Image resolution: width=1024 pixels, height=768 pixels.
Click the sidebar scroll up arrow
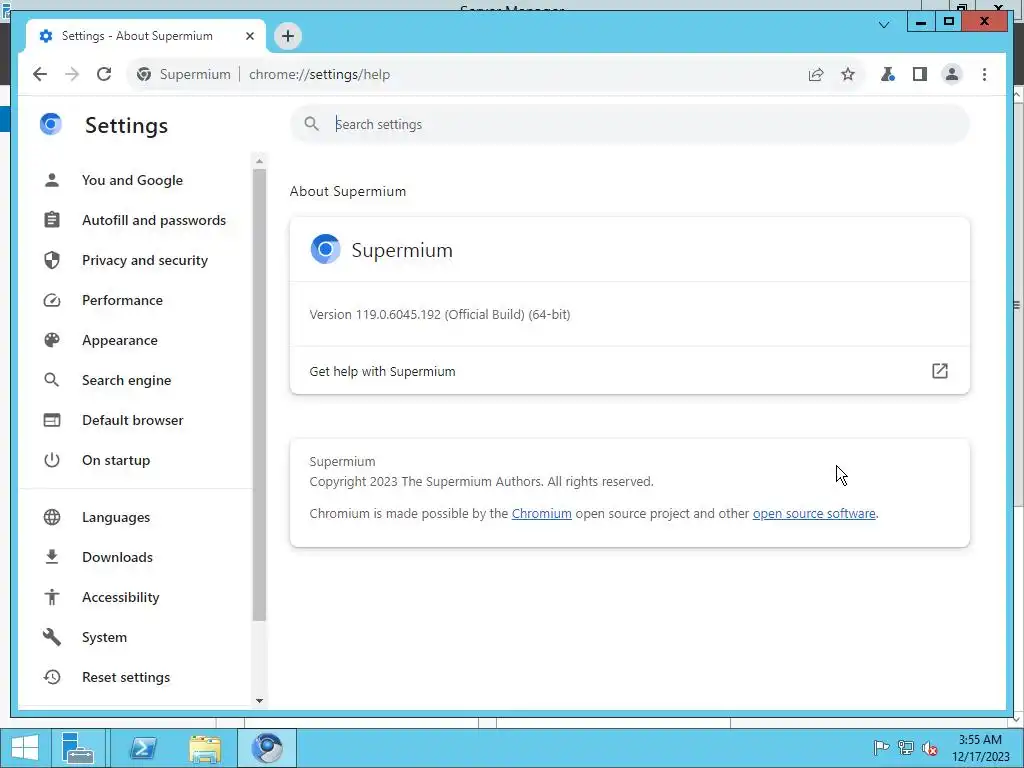(259, 161)
